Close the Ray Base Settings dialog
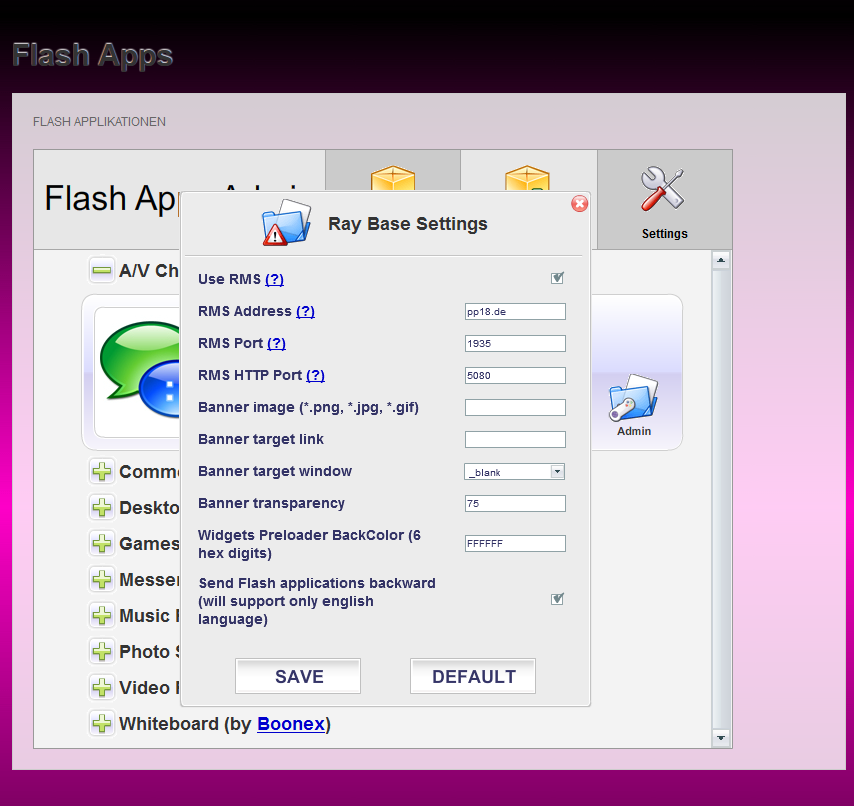The width and height of the screenshot is (854, 806). pyautogui.click(x=579, y=204)
